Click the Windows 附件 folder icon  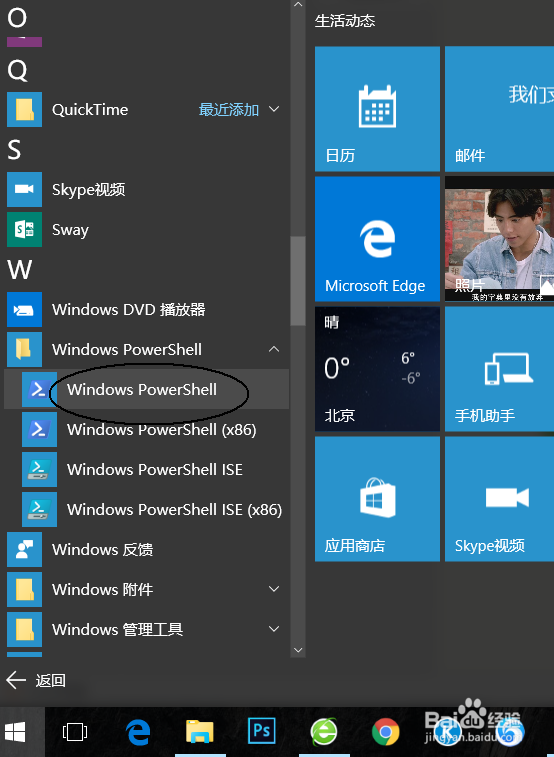click(x=25, y=589)
